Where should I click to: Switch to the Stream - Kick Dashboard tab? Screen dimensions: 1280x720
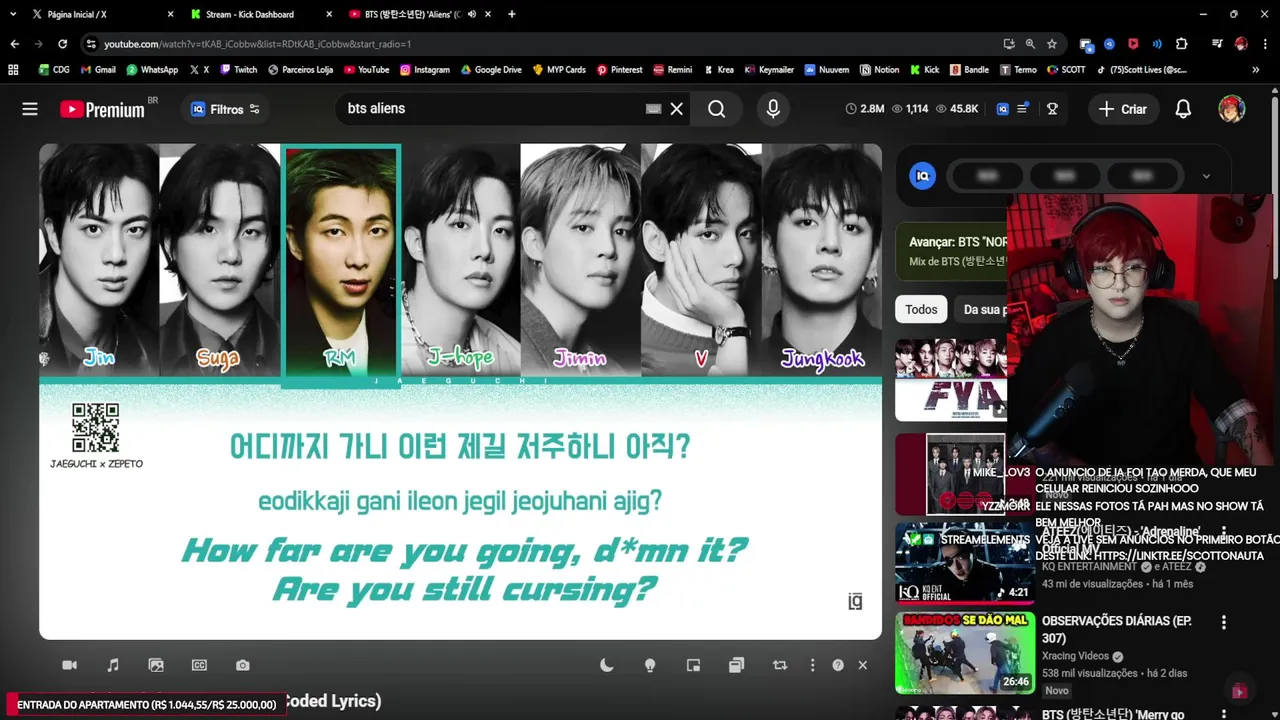pyautogui.click(x=258, y=14)
